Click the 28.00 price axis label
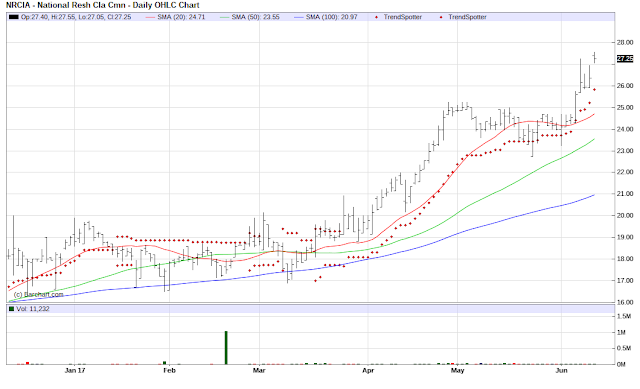 click(625, 42)
